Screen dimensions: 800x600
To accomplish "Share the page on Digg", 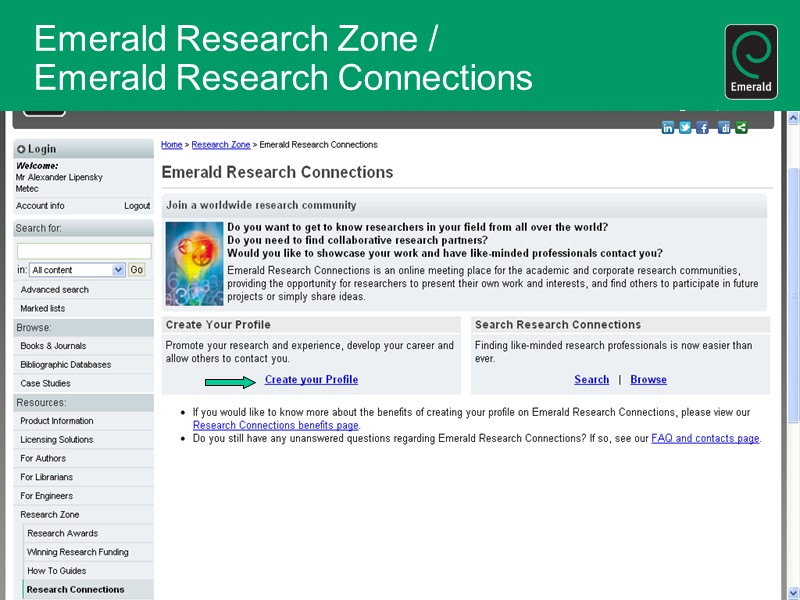I will [x=724, y=127].
